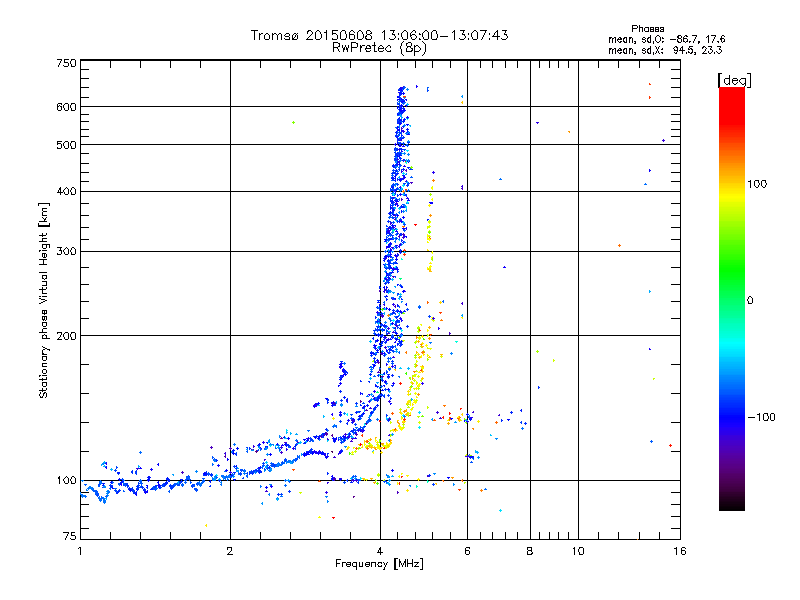Click the phase colorbar gradient strip
Image resolution: width=800 pixels, height=600 pixels.
732,298
